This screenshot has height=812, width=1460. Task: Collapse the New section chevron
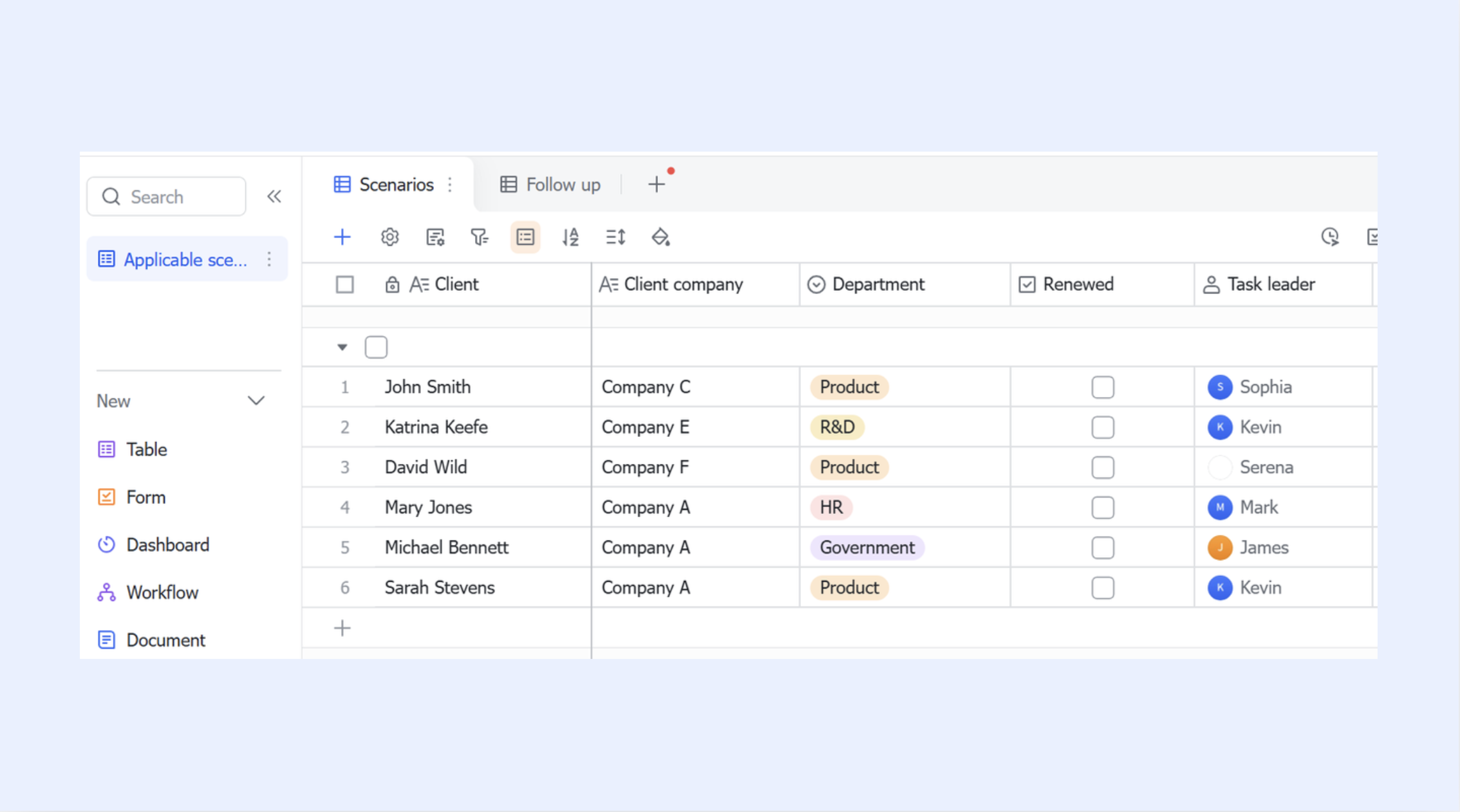pos(256,401)
